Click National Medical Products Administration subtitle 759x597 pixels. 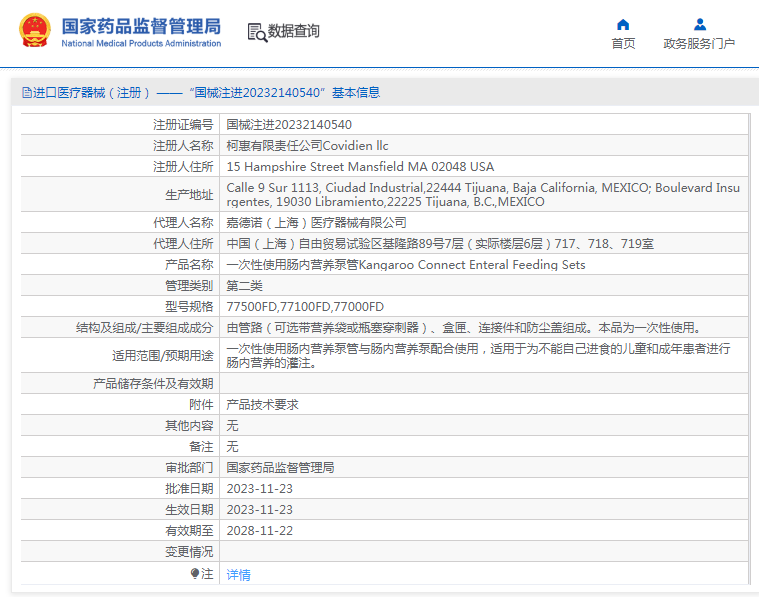(141, 44)
